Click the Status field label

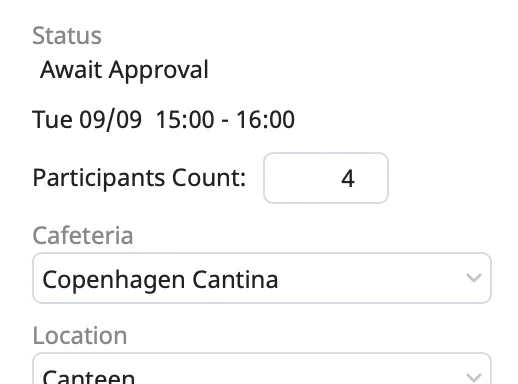(x=67, y=36)
